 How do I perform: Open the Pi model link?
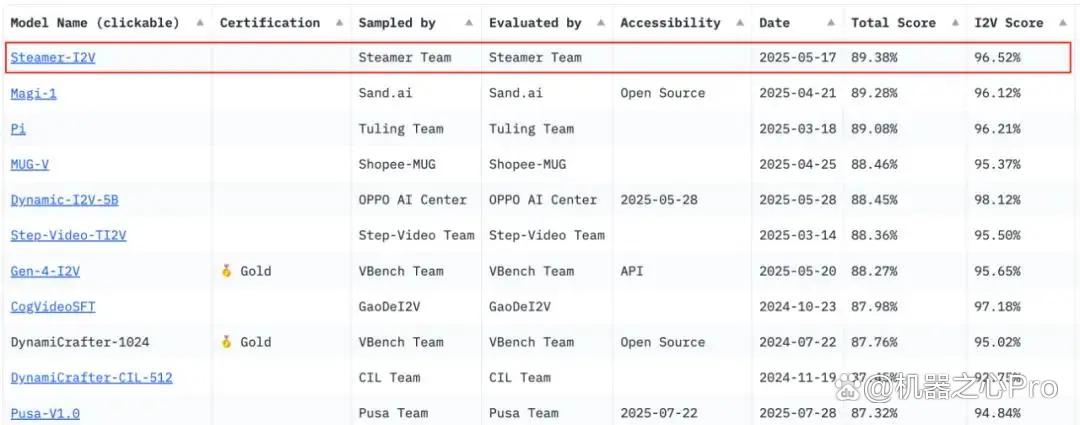click(19, 129)
